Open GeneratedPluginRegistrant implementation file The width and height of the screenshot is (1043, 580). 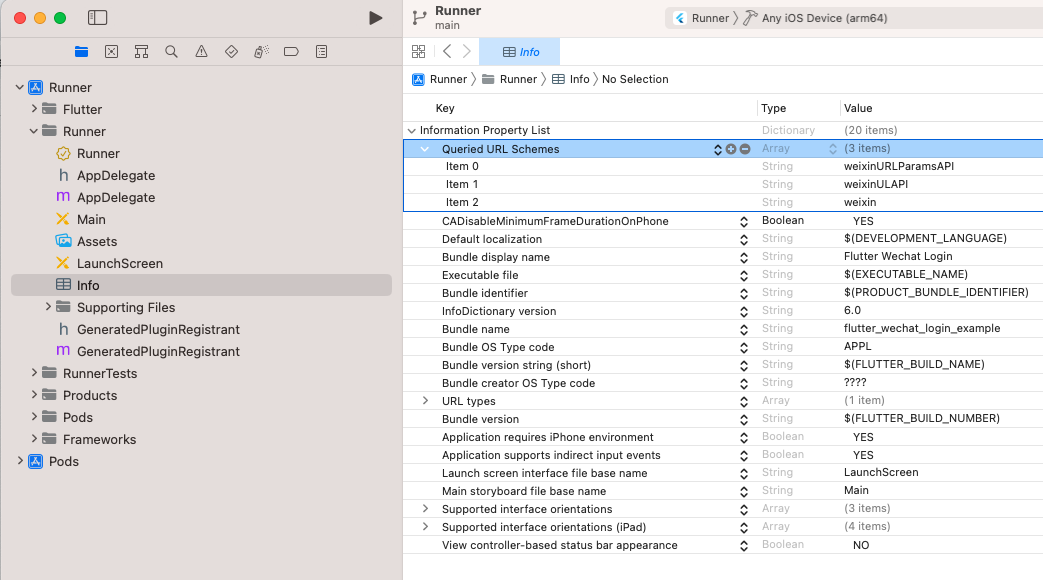(148, 351)
